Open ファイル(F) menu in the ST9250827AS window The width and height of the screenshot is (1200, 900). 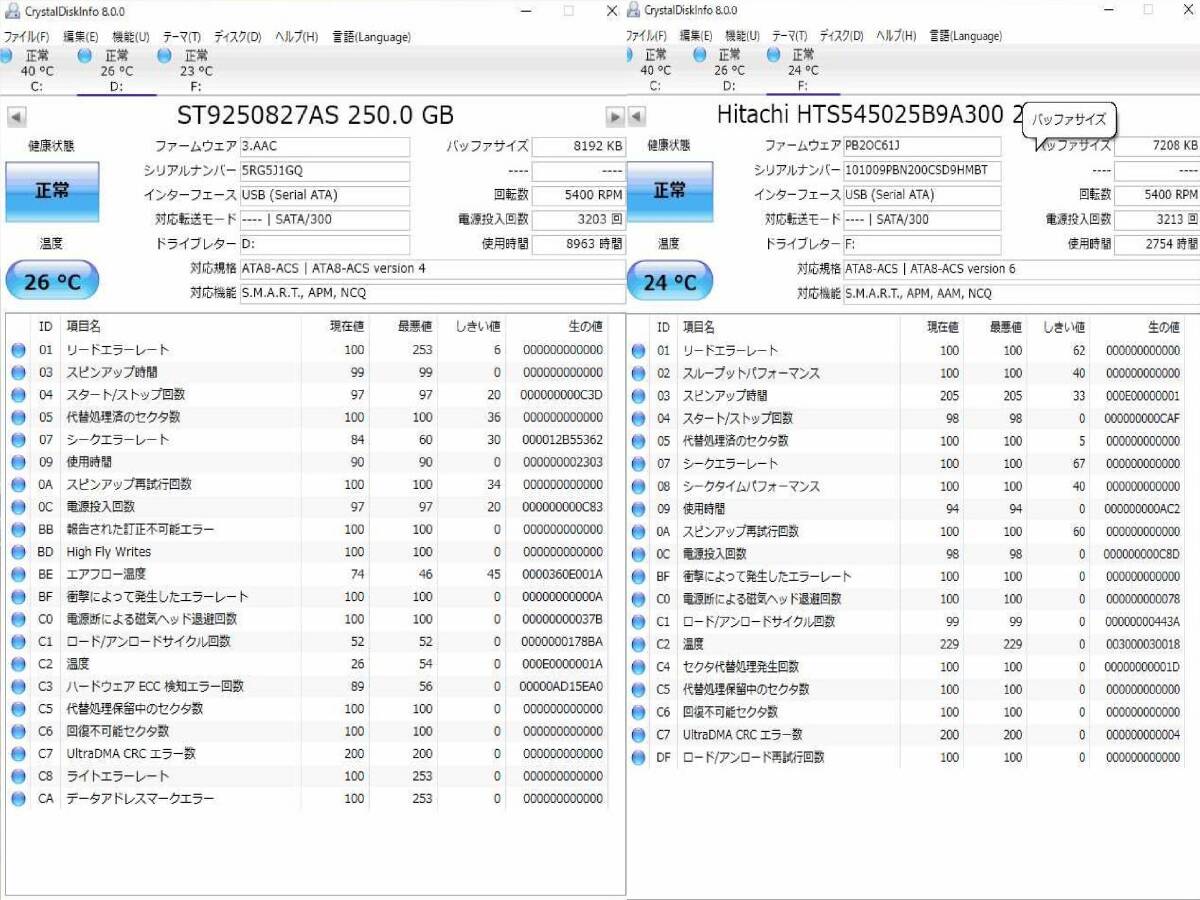(26, 37)
